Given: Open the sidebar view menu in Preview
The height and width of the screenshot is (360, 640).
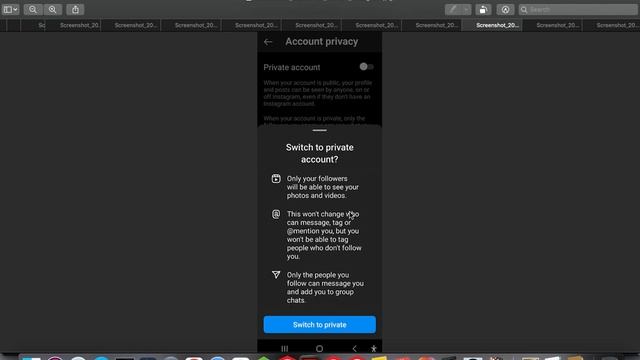Looking at the screenshot, I should coord(10,9).
